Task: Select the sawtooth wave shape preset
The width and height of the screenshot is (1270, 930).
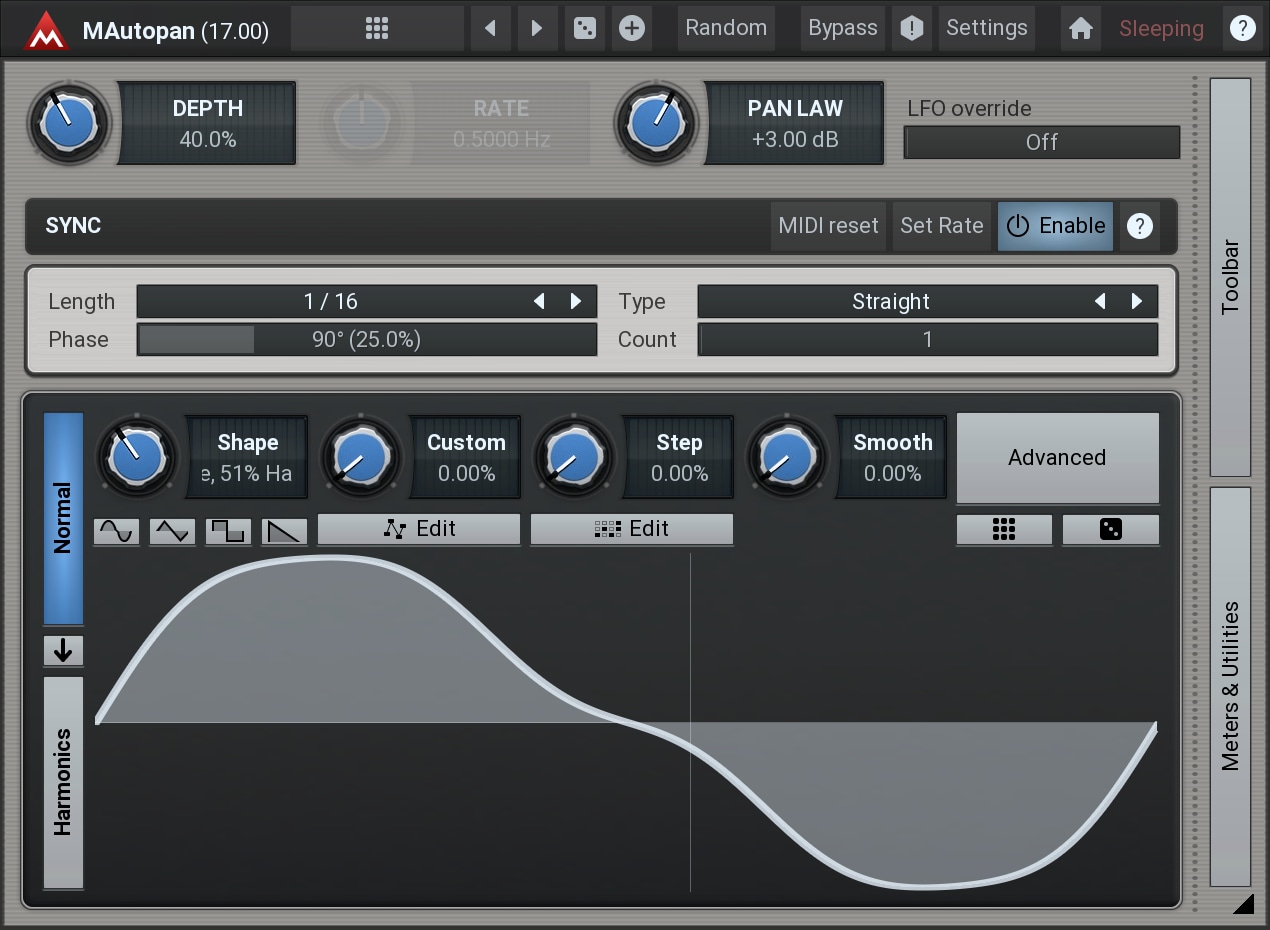Action: point(284,531)
